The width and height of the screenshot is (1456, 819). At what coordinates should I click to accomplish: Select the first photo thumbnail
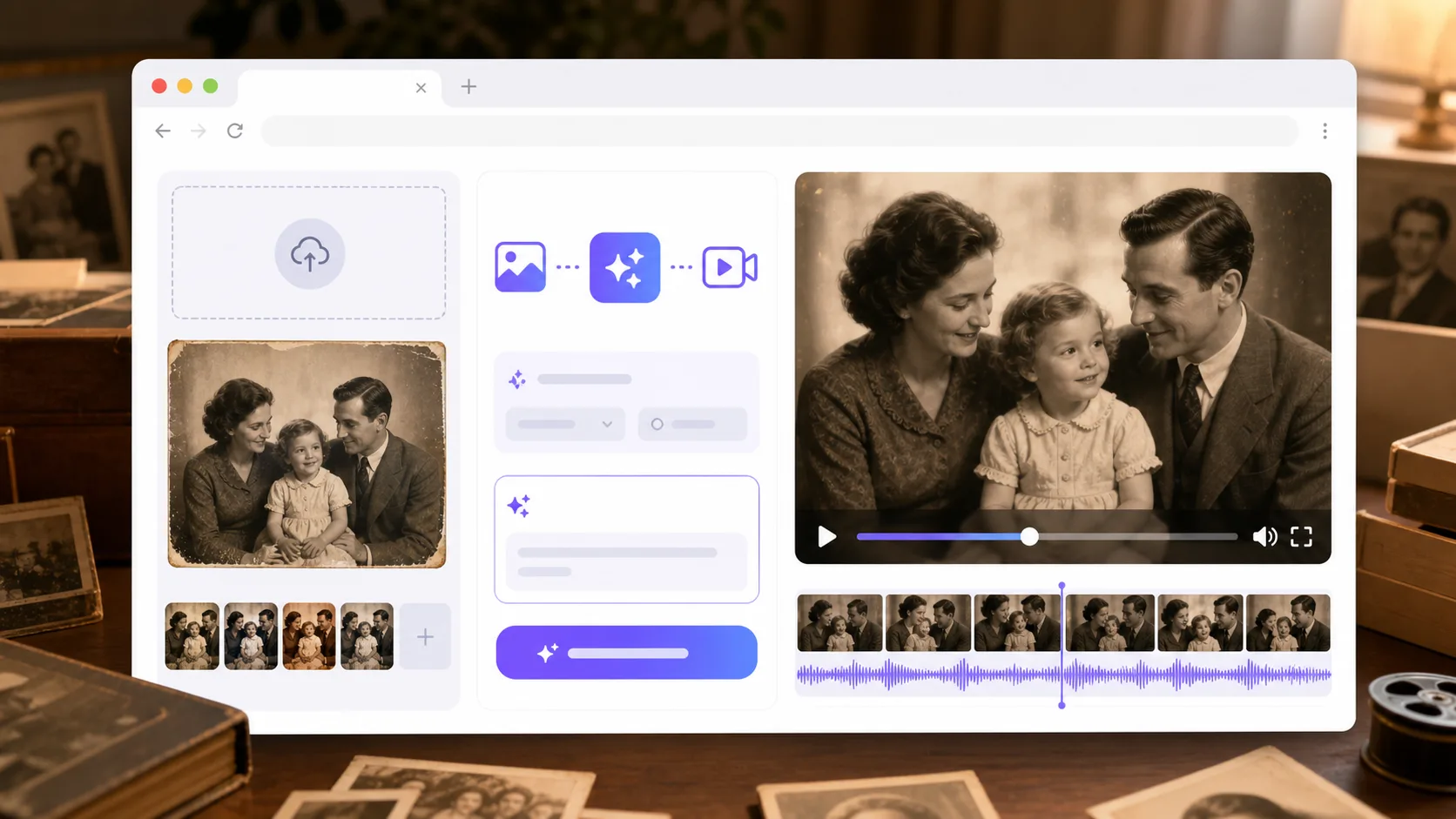(192, 636)
